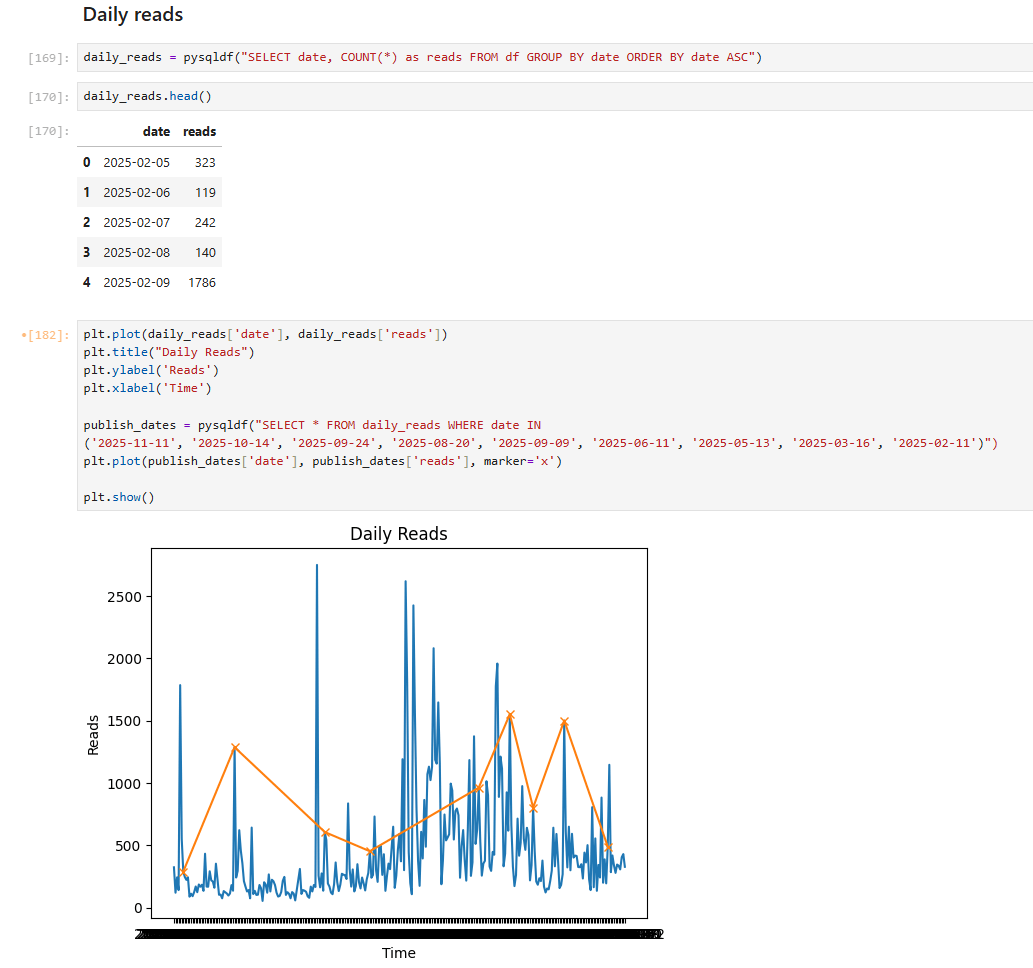Screen dimensions: 1033x968
Task: Select the [169] input prompt
Action: (49, 58)
